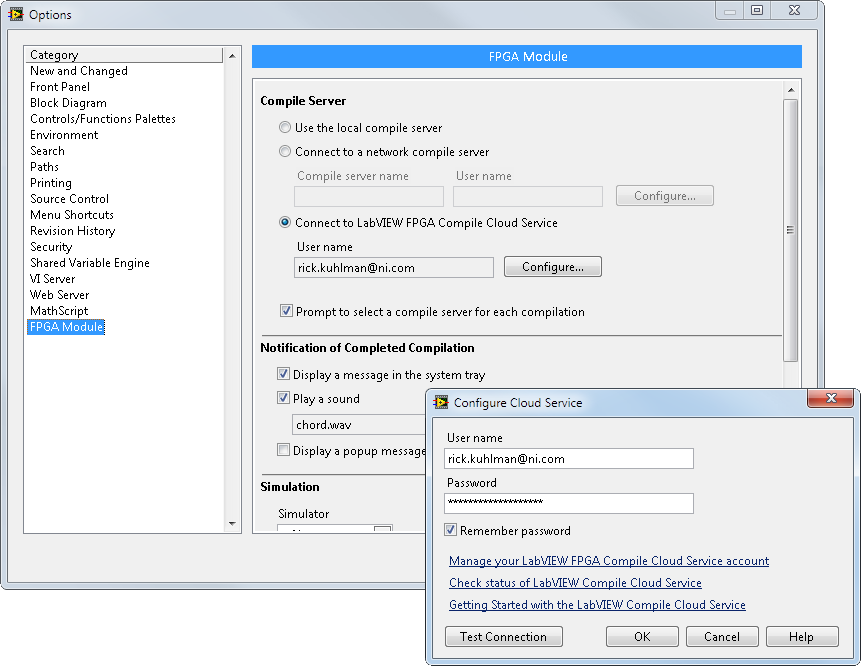The height and width of the screenshot is (666, 861).
Task: Uncheck 'Remember password' checkbox
Action: click(x=451, y=531)
